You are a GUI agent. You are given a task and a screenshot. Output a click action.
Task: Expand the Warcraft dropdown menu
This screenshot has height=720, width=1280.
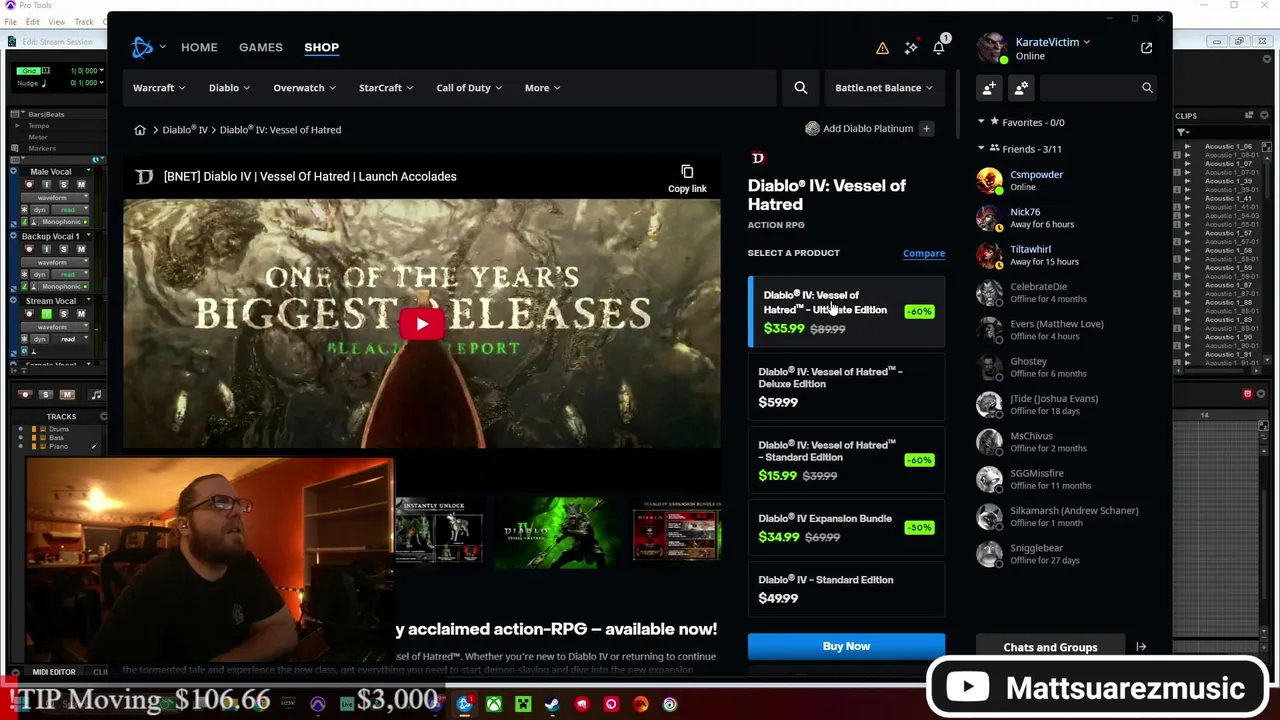159,88
